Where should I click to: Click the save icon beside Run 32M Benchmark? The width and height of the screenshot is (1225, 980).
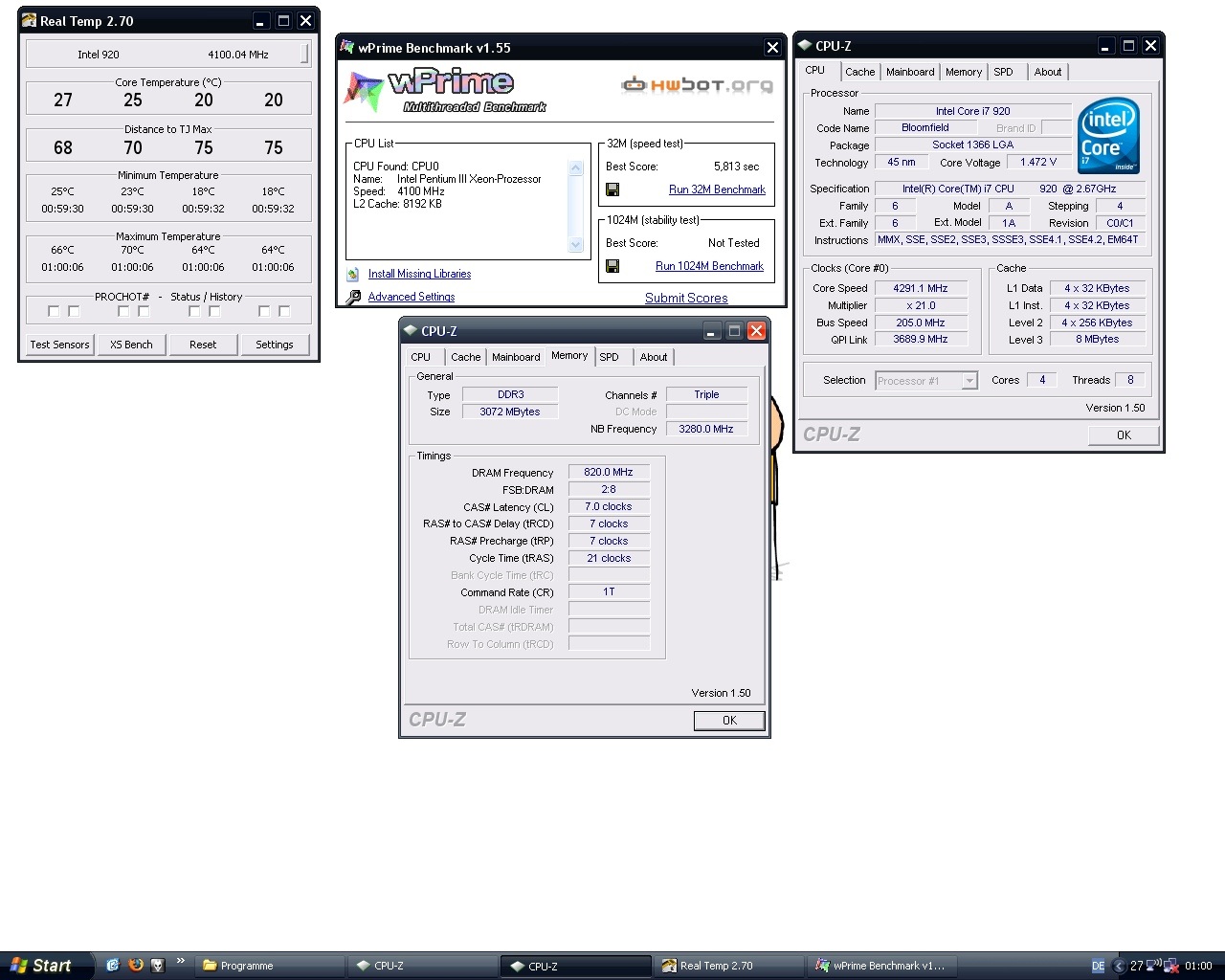click(612, 189)
